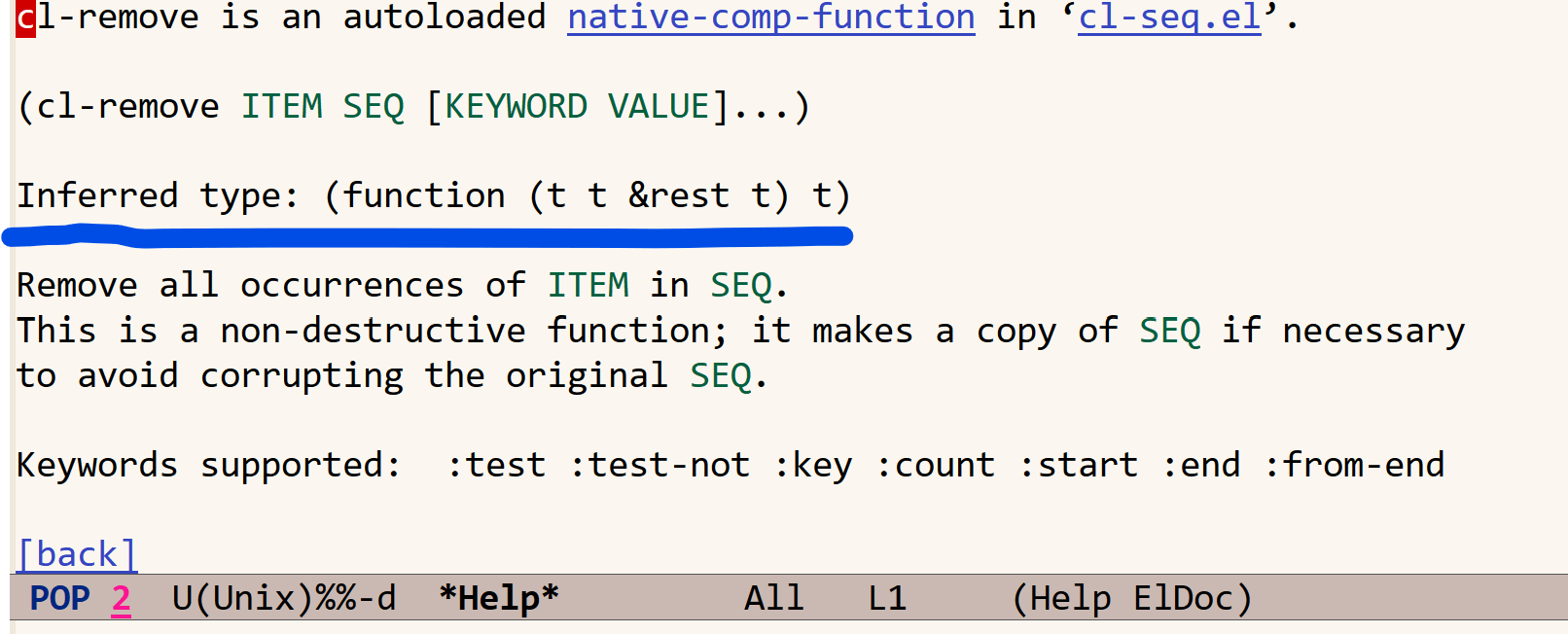Image resolution: width=1568 pixels, height=634 pixels.
Task: Click the :from-end keyword text
Action: tap(1354, 465)
